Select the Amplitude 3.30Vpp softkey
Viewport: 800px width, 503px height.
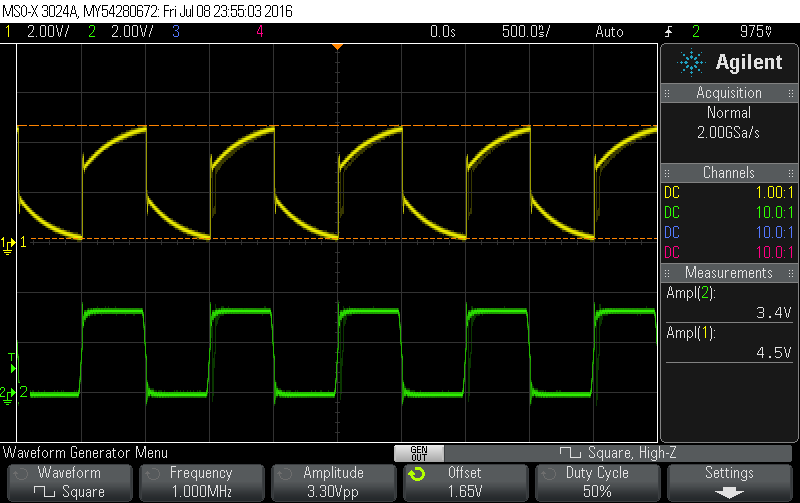click(x=333, y=483)
